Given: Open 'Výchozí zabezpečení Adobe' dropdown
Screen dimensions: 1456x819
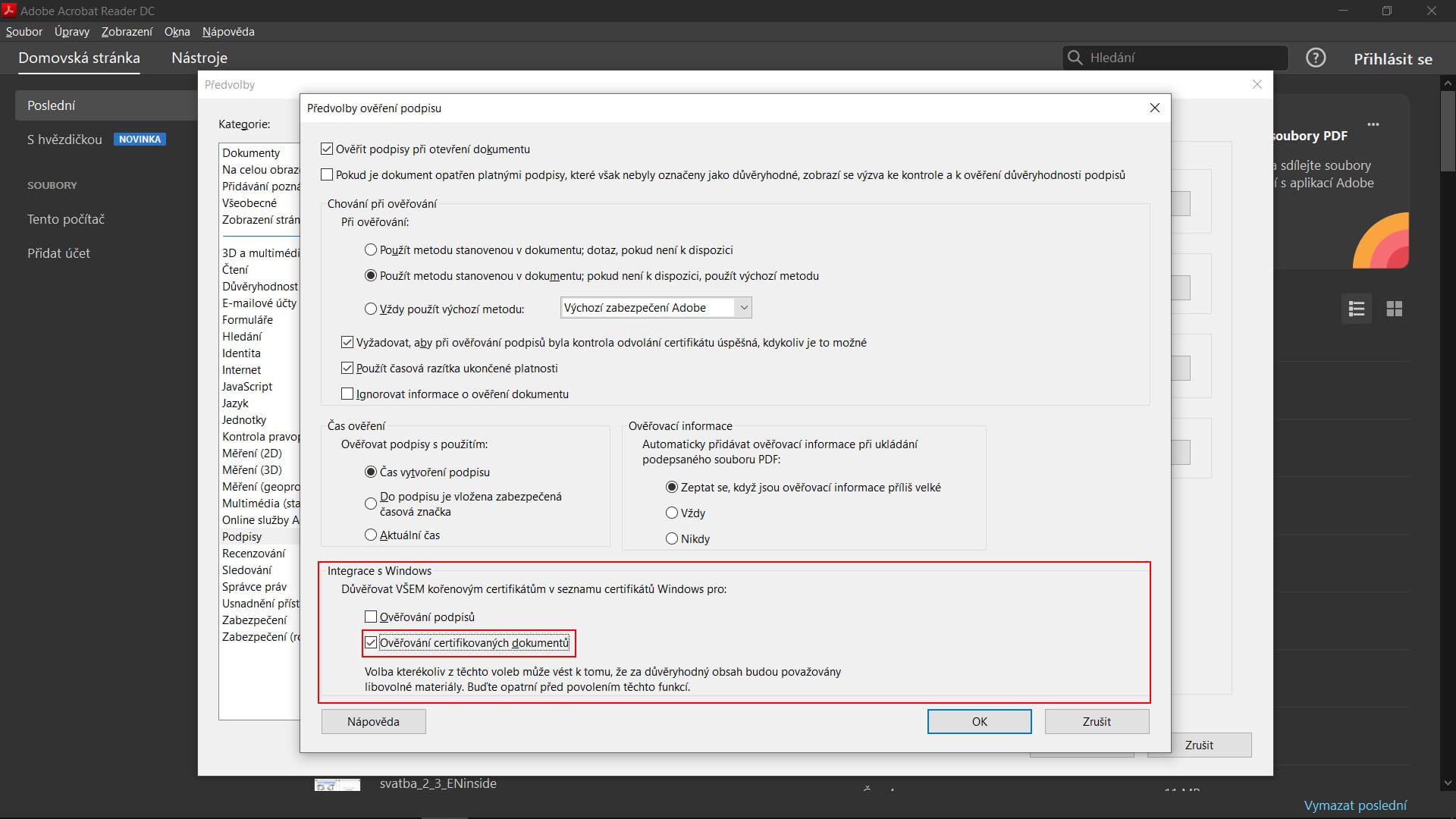Looking at the screenshot, I should tap(656, 308).
